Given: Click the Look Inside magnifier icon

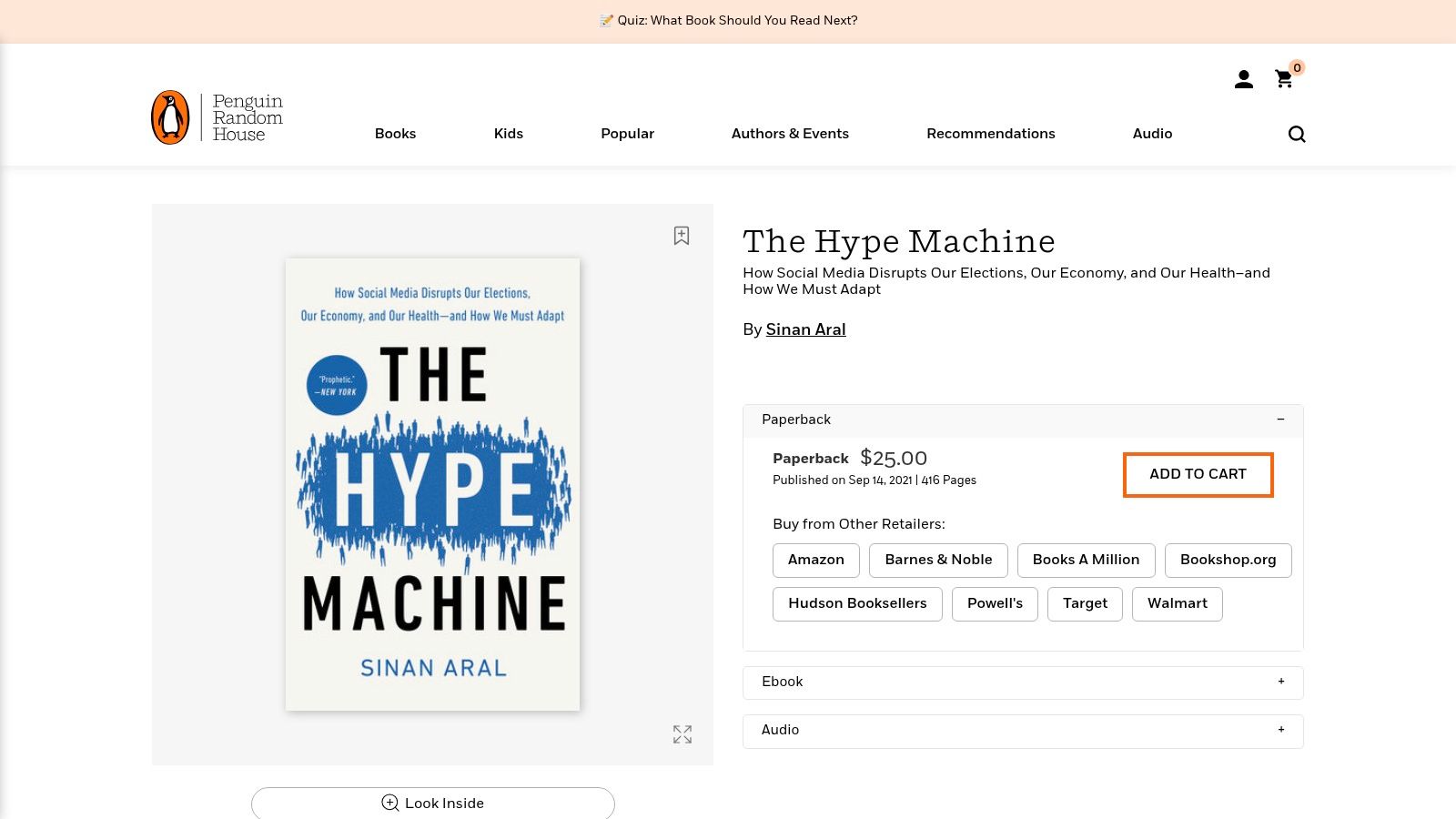Looking at the screenshot, I should [389, 803].
